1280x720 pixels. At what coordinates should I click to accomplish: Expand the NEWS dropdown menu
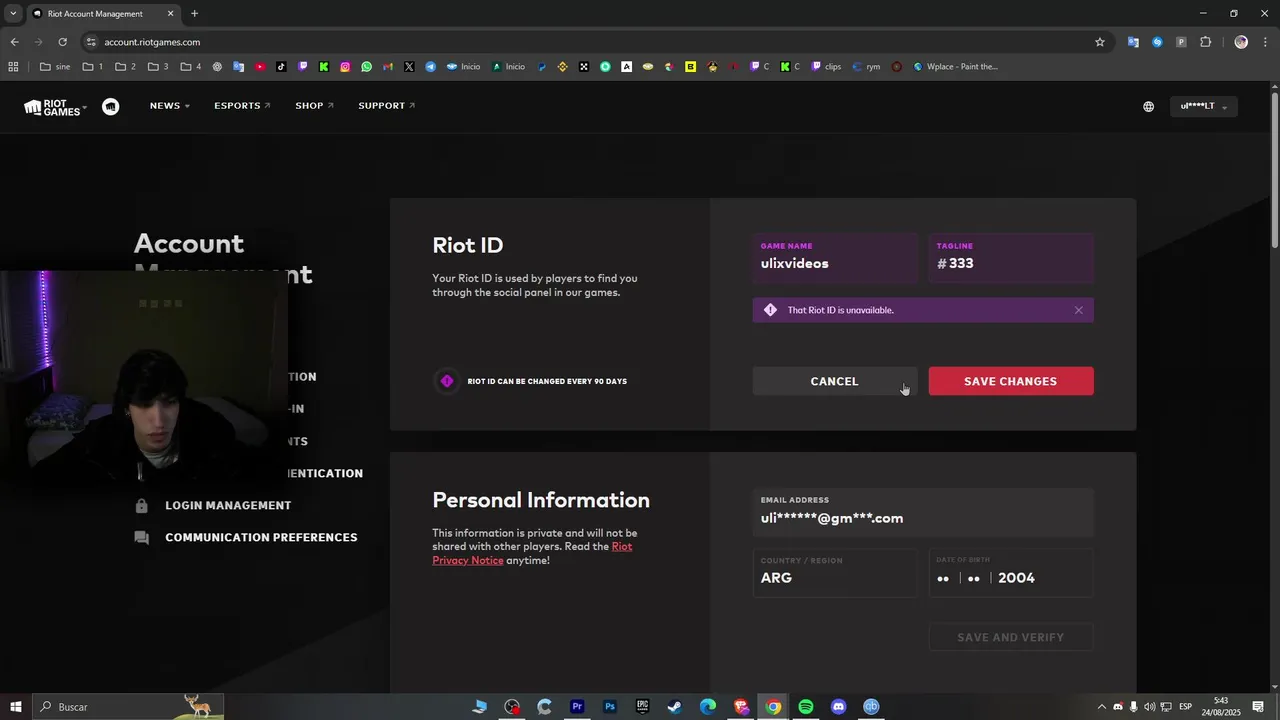169,106
